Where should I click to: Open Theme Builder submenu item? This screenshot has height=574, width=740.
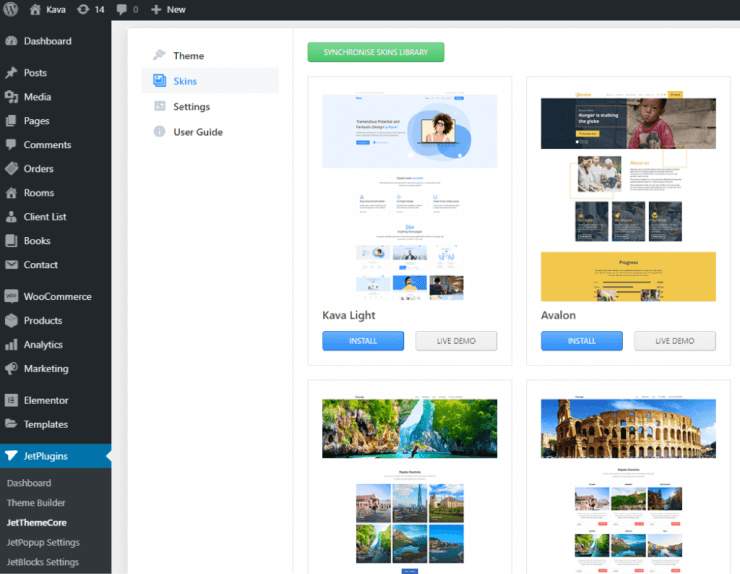[36, 503]
